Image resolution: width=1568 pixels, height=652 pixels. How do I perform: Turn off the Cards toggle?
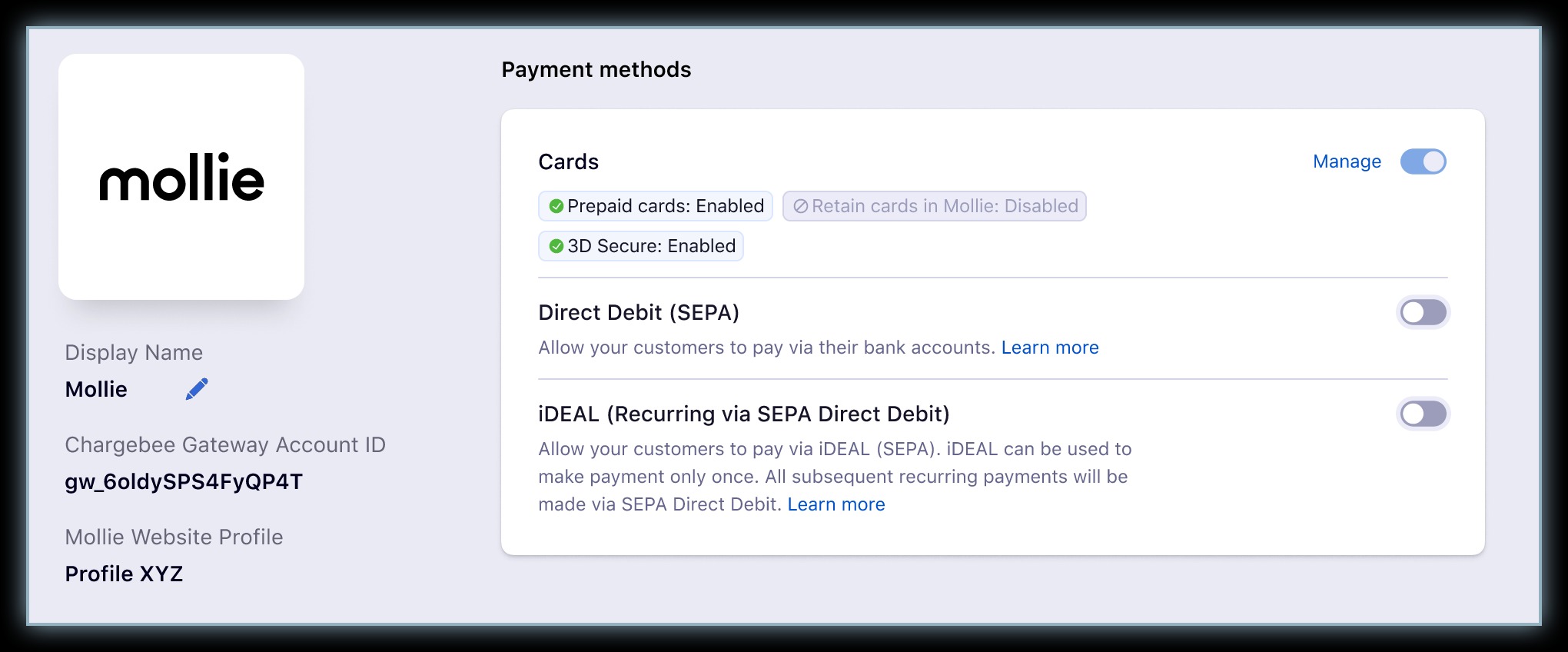1423,161
